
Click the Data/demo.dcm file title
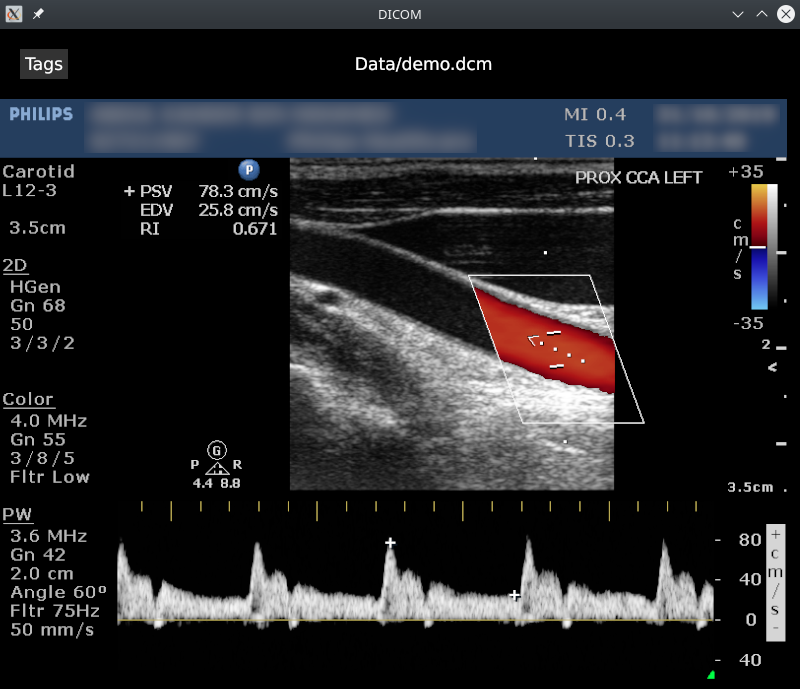(x=423, y=64)
